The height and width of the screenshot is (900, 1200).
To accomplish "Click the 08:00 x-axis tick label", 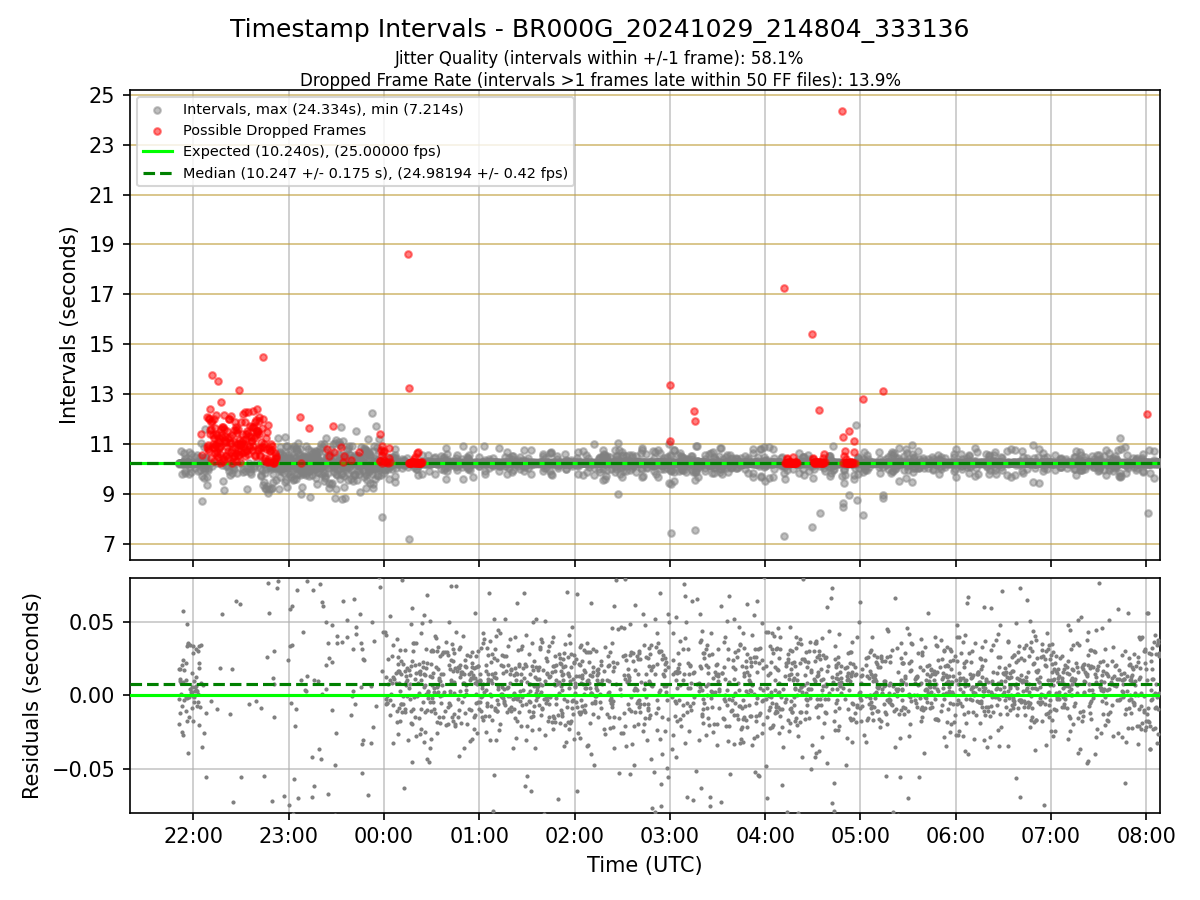I will [1146, 834].
